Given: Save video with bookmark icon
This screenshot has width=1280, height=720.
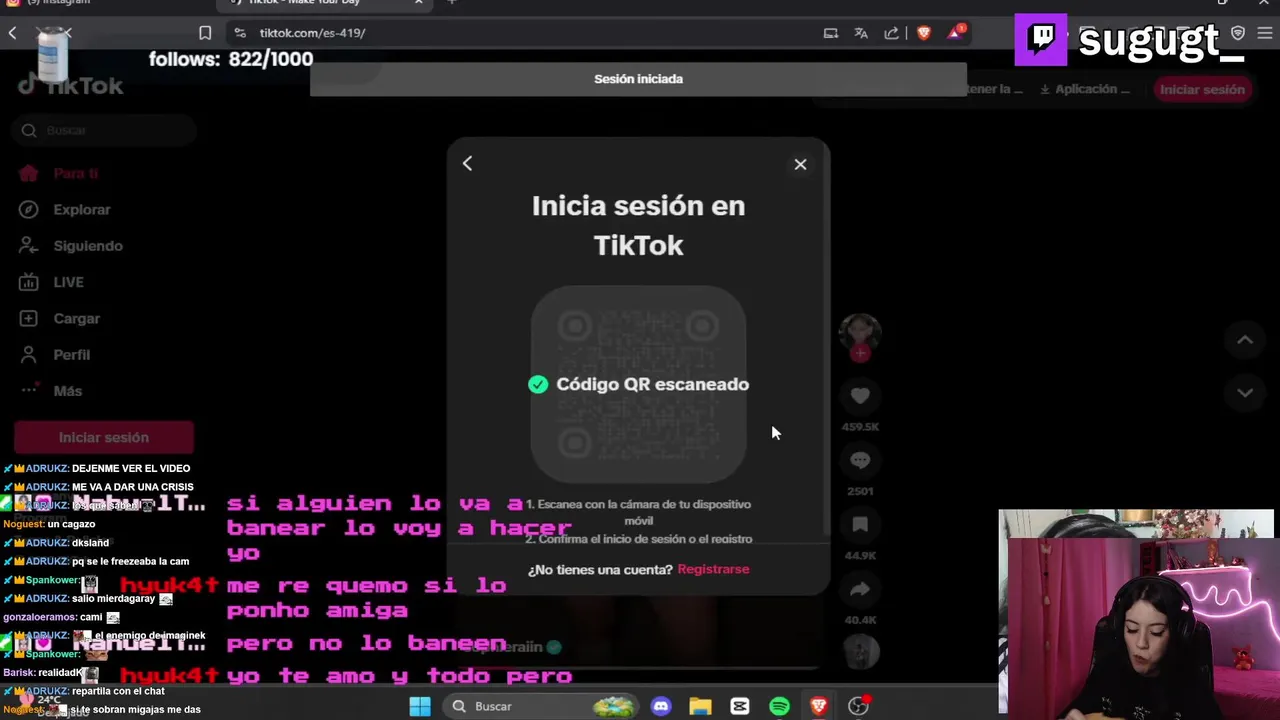Looking at the screenshot, I should click(860, 524).
